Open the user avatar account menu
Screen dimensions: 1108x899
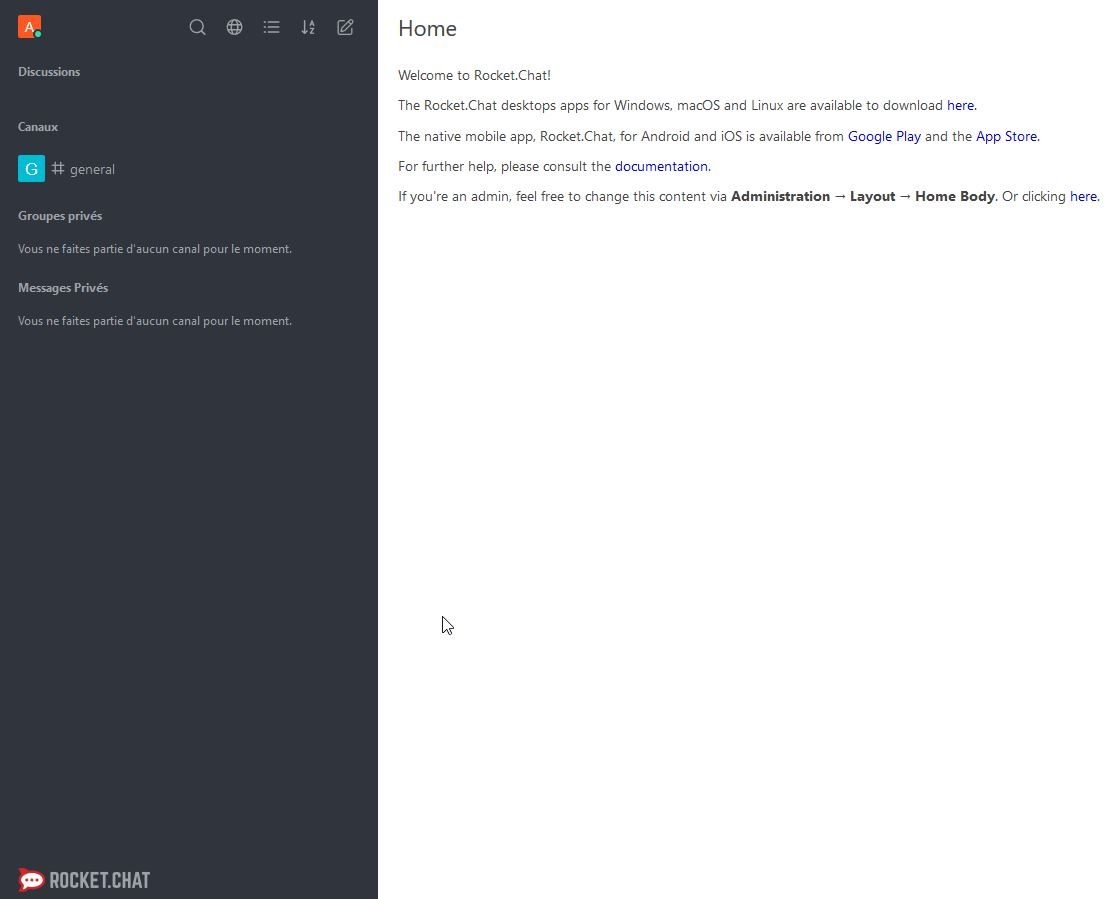tap(29, 27)
